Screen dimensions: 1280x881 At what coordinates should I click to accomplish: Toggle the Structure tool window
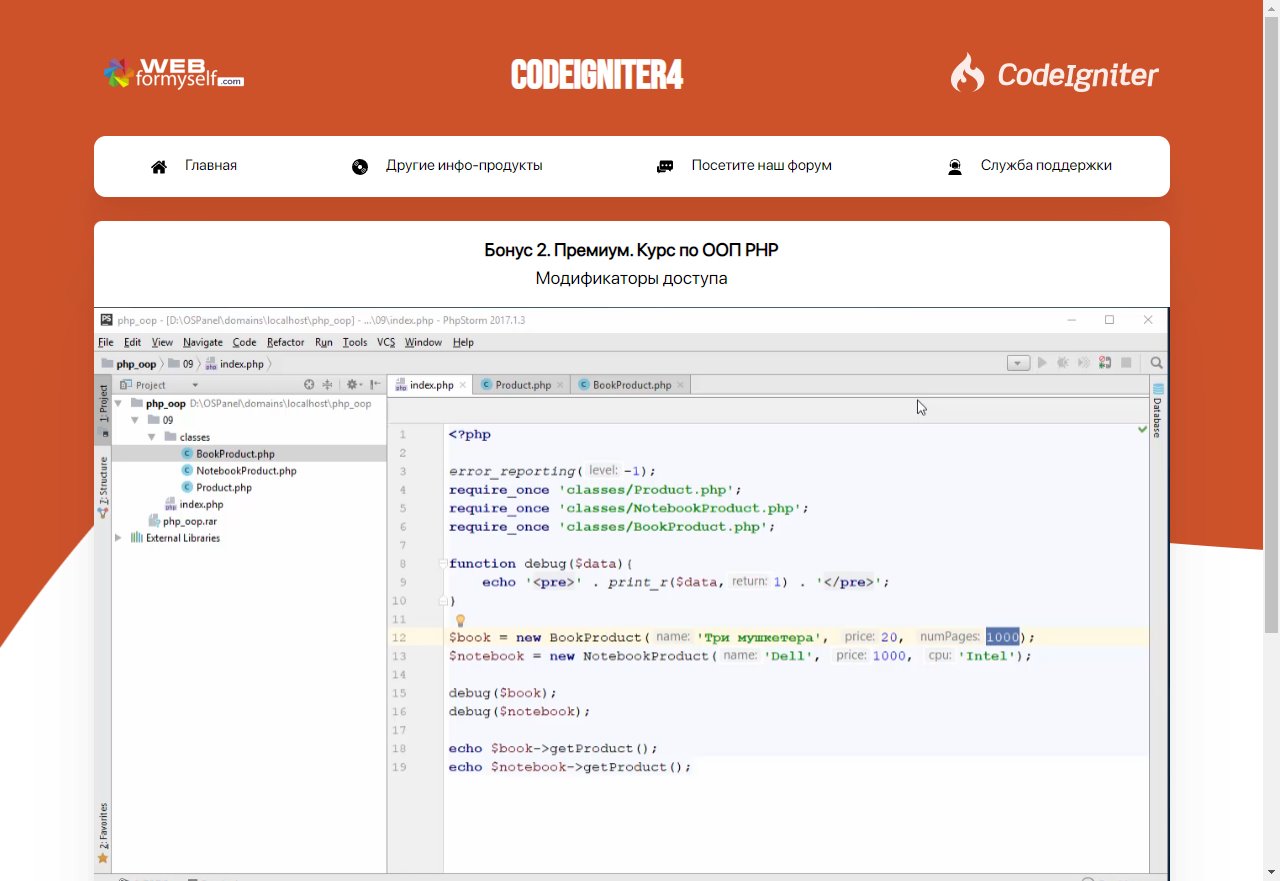(103, 486)
